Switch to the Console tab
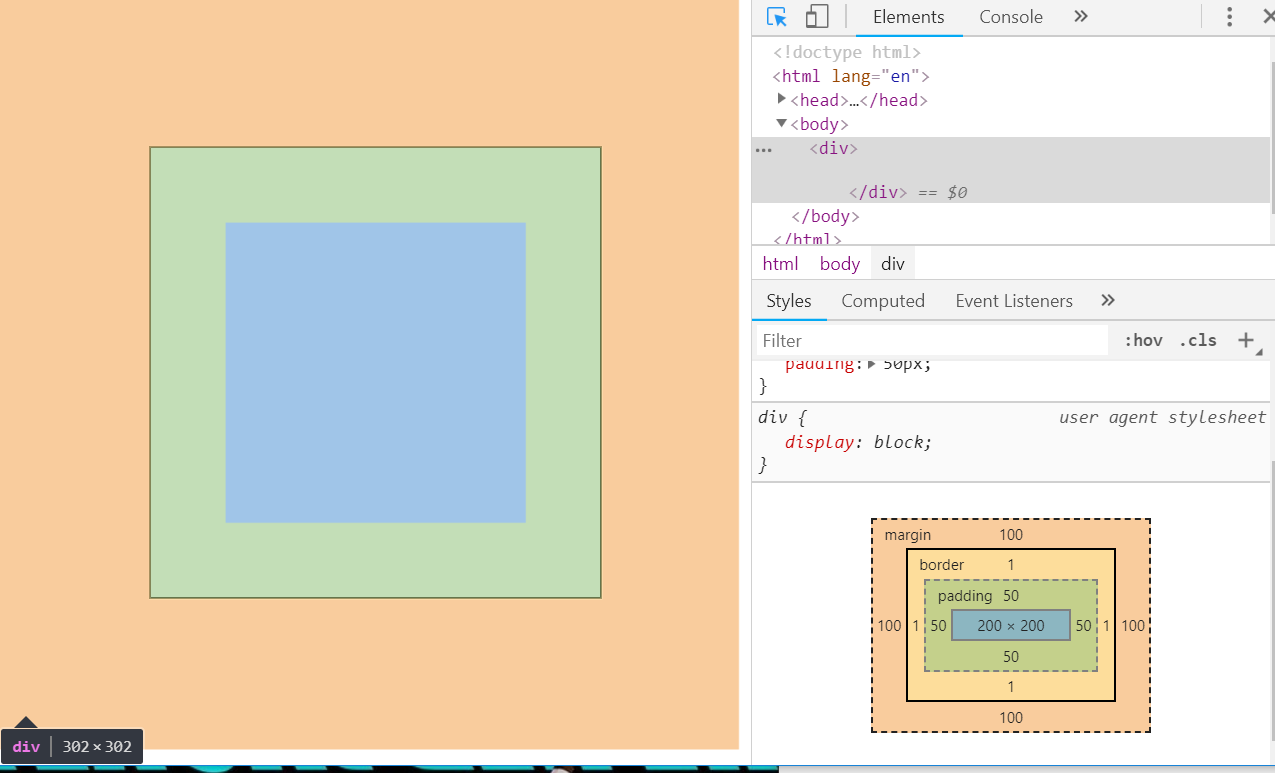This screenshot has width=1275, height=773. (1010, 17)
